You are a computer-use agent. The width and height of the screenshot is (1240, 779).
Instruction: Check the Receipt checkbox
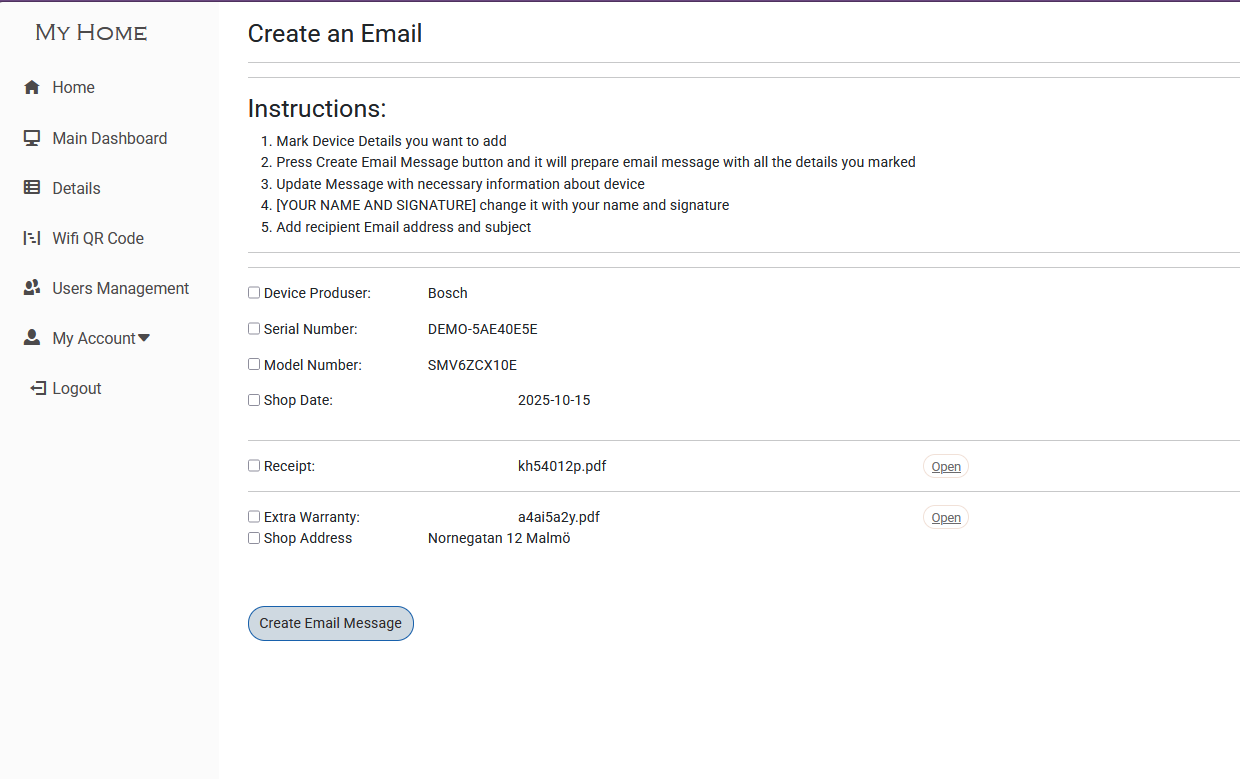pyautogui.click(x=254, y=466)
